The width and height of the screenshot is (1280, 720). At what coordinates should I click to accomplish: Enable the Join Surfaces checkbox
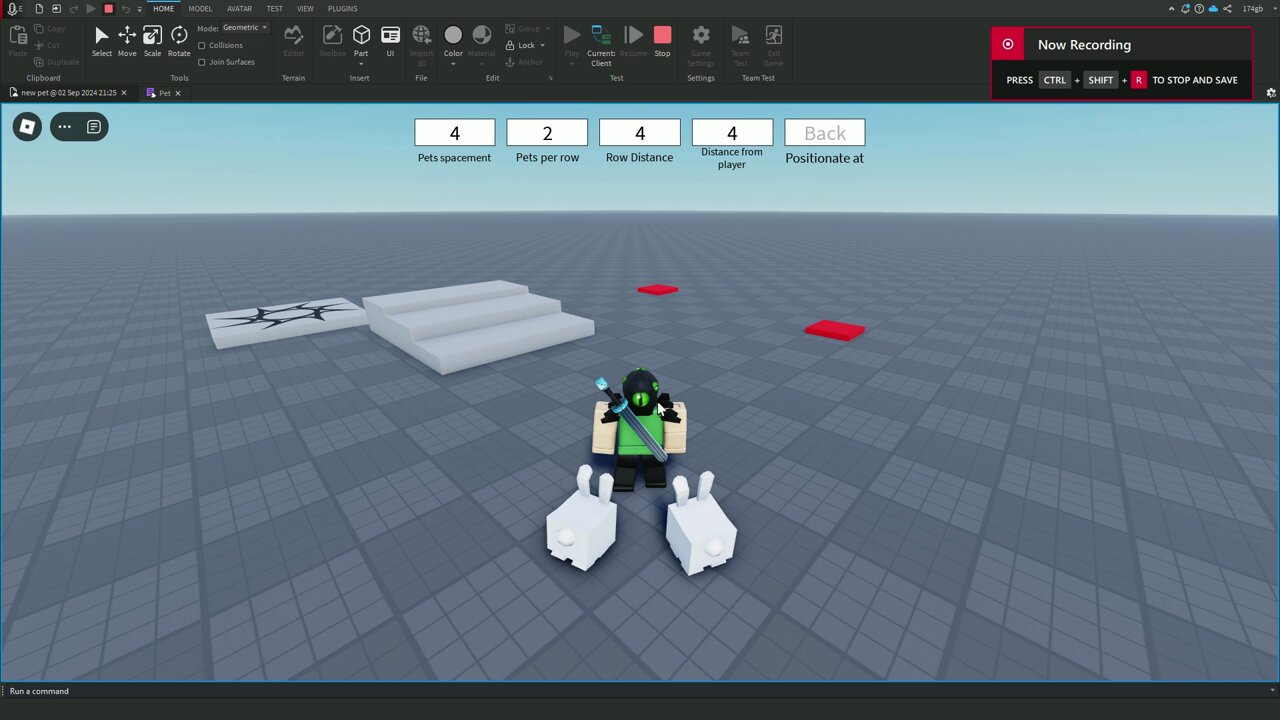tap(202, 62)
